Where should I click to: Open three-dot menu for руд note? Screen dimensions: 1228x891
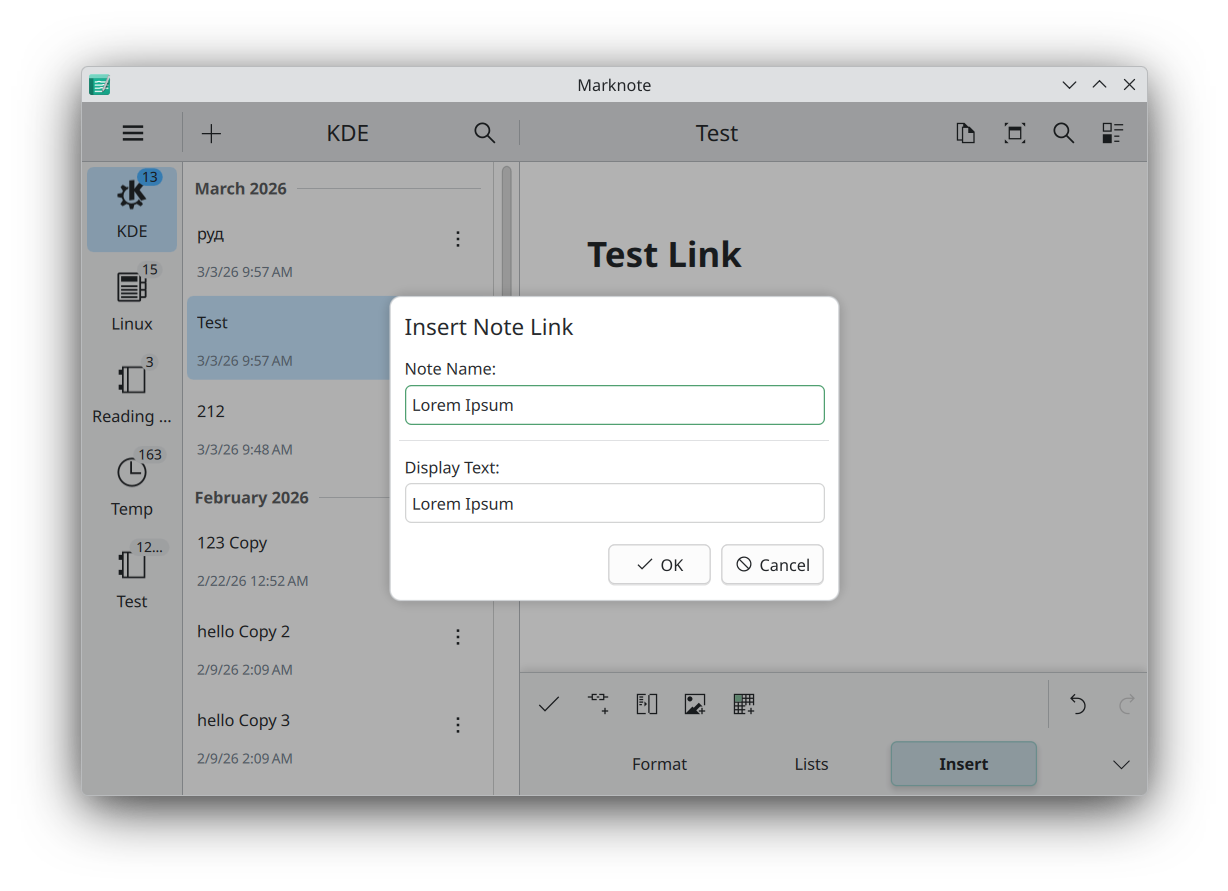[458, 239]
